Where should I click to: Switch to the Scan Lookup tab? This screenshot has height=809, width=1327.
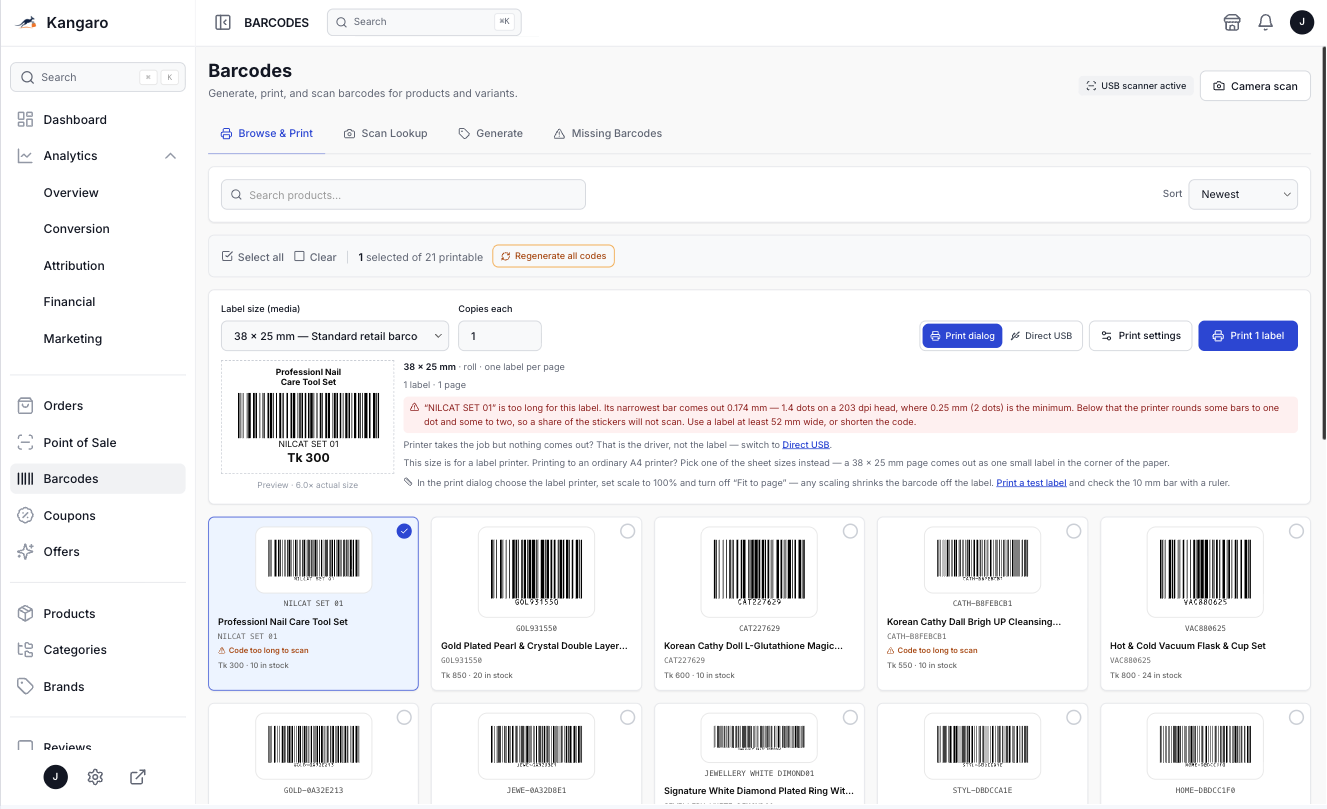tap(385, 133)
